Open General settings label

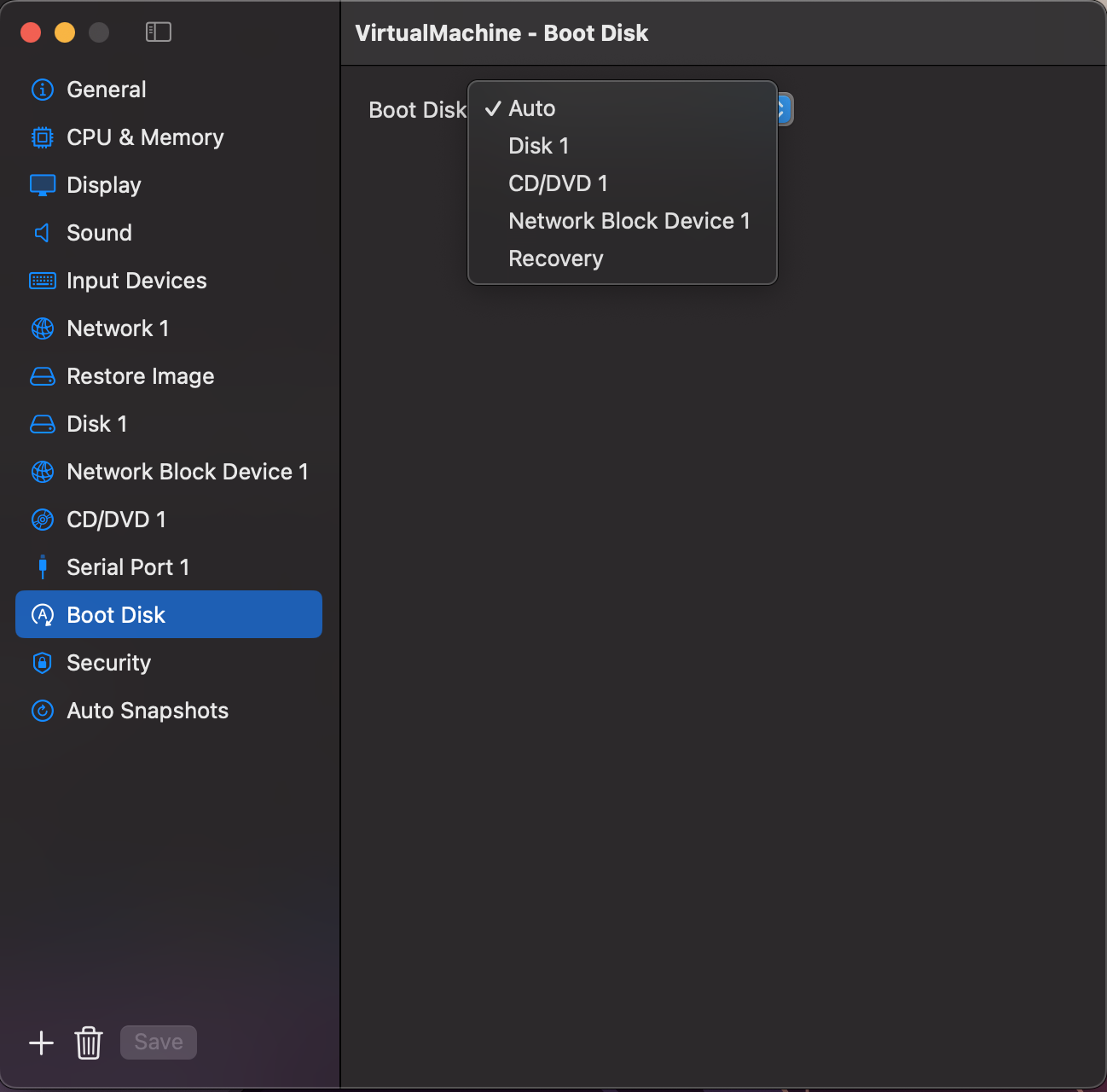[x=107, y=90]
